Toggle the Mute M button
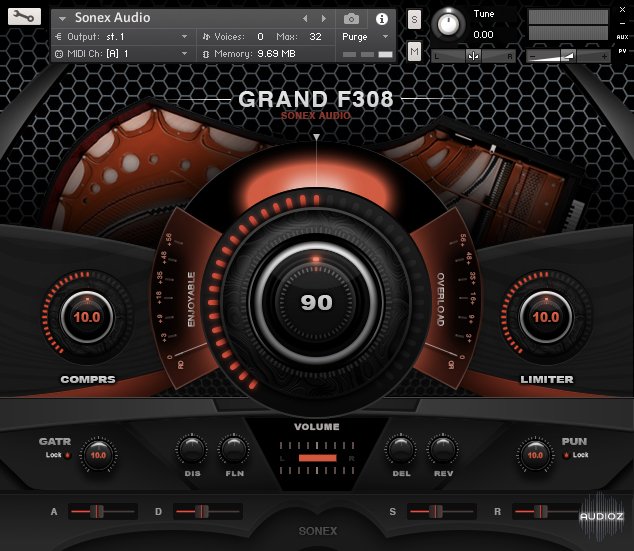The width and height of the screenshot is (634, 551). (414, 51)
